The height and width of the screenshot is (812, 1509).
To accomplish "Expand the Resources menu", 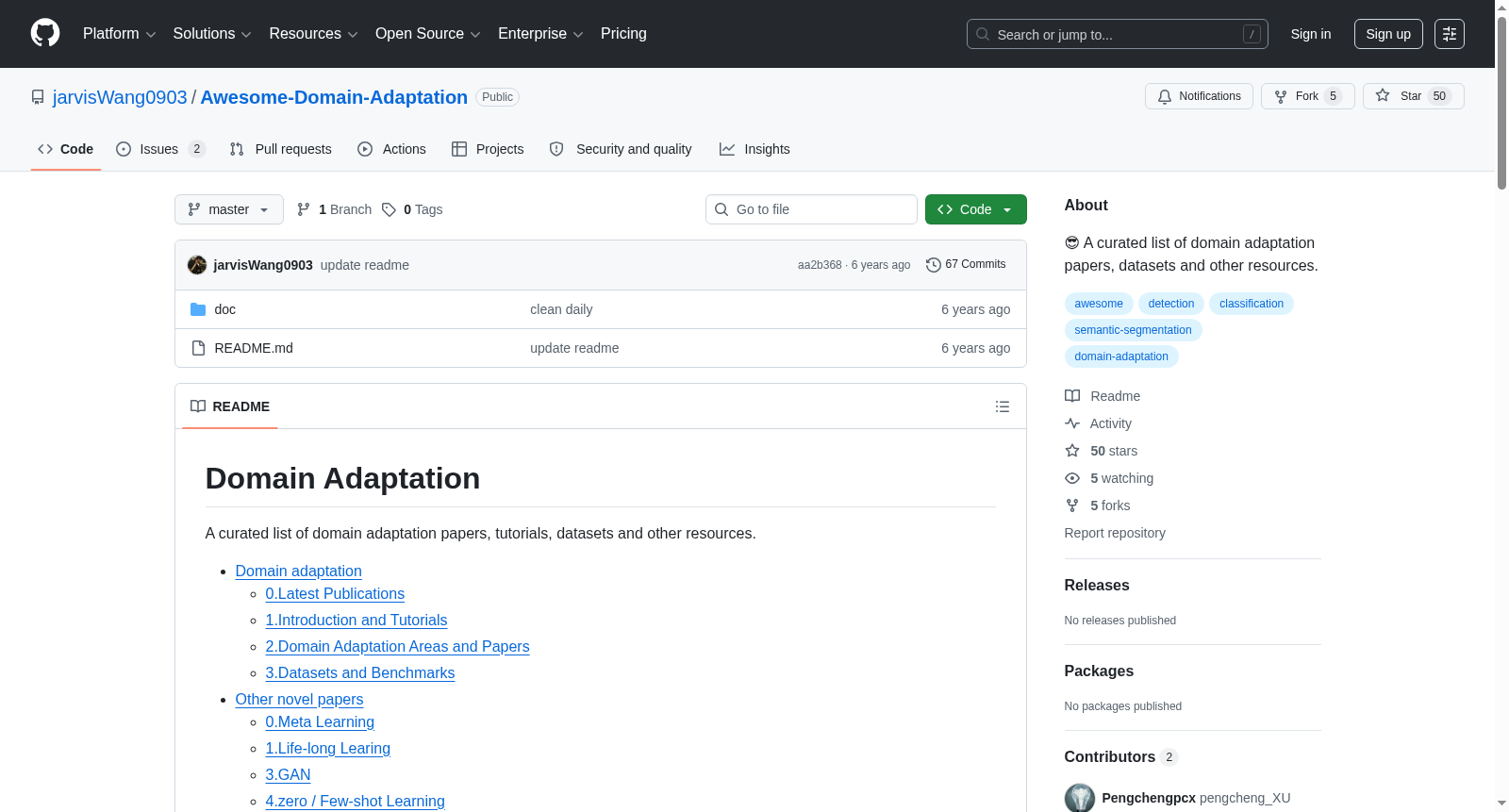I will click(314, 34).
